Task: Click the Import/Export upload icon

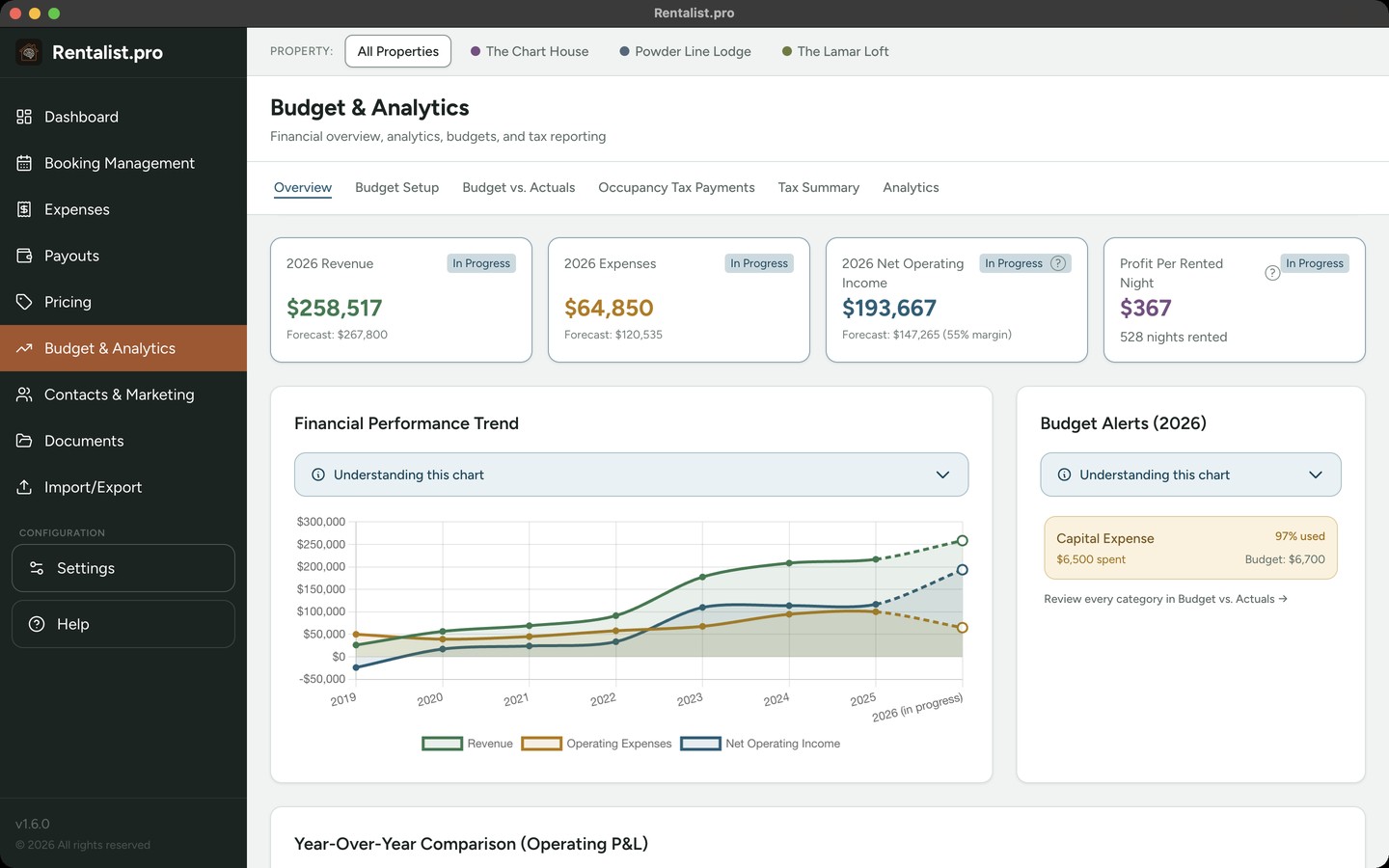Action: click(24, 487)
